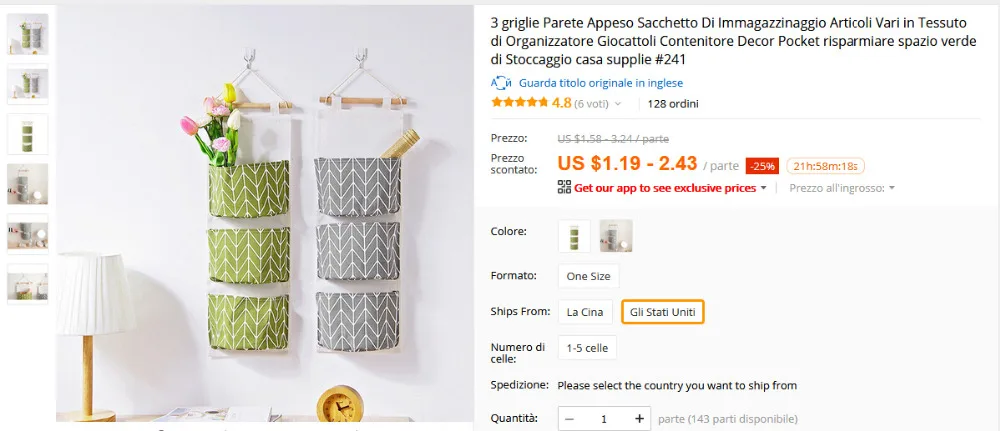The height and width of the screenshot is (431, 1000).
Task: Expand the ratings dropdown next to 6 voti
Action: pos(617,104)
